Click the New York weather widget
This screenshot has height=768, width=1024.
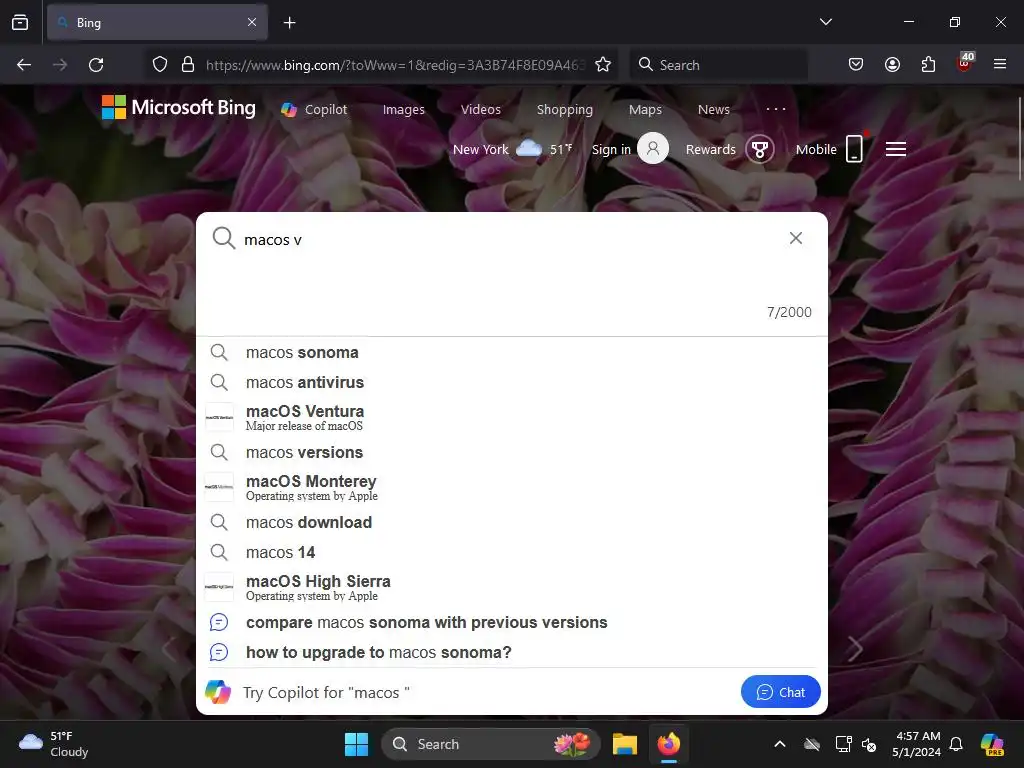click(x=513, y=149)
